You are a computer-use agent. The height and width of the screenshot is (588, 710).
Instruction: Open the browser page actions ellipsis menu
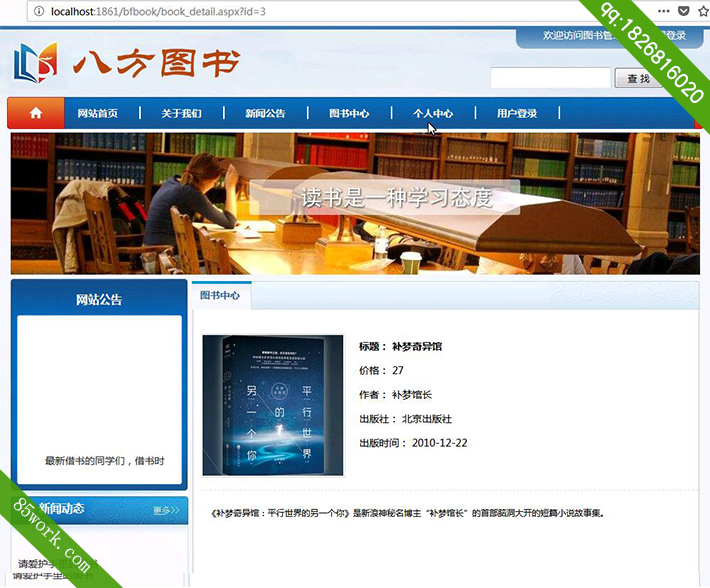pos(663,11)
